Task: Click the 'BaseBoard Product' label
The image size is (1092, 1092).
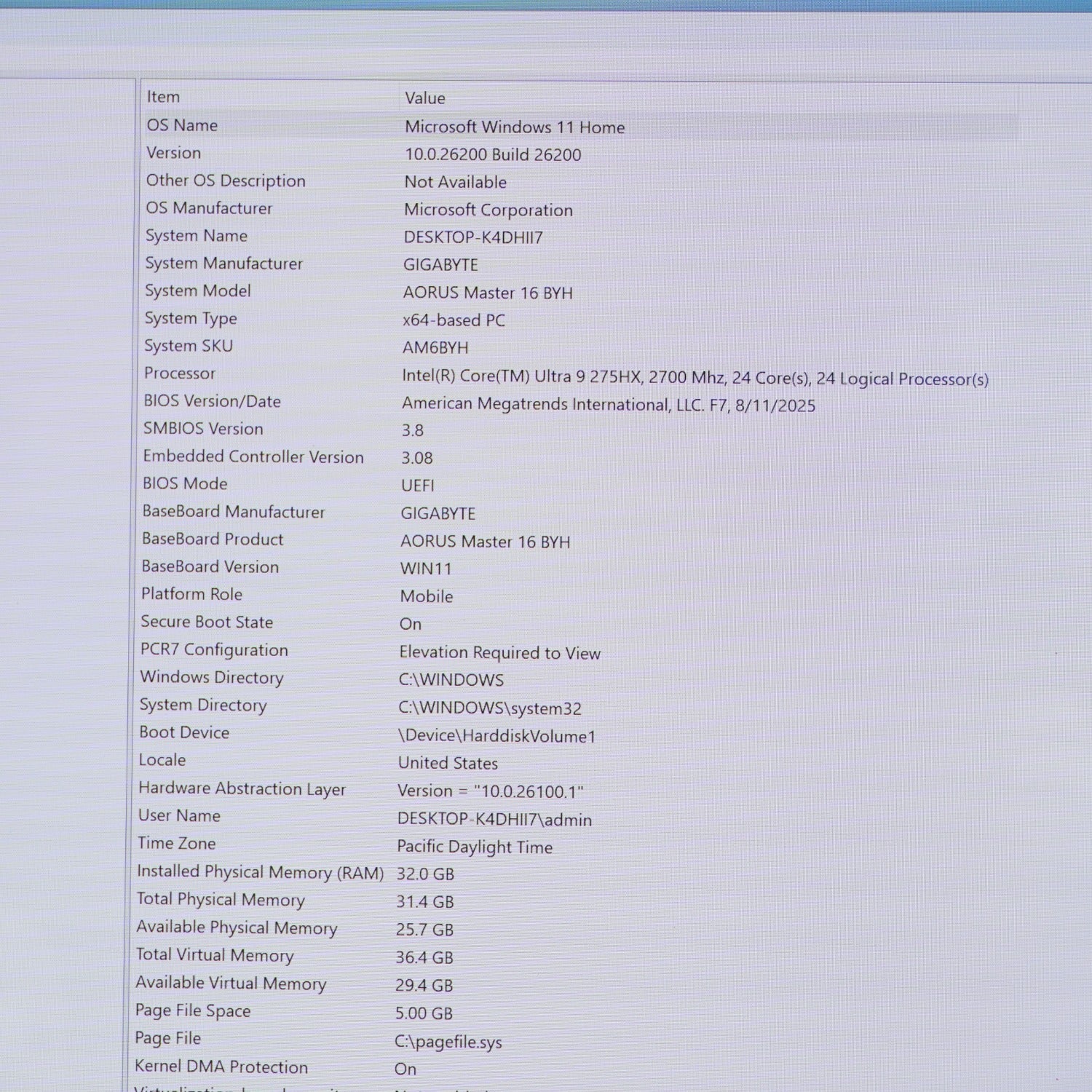Action: (x=213, y=539)
